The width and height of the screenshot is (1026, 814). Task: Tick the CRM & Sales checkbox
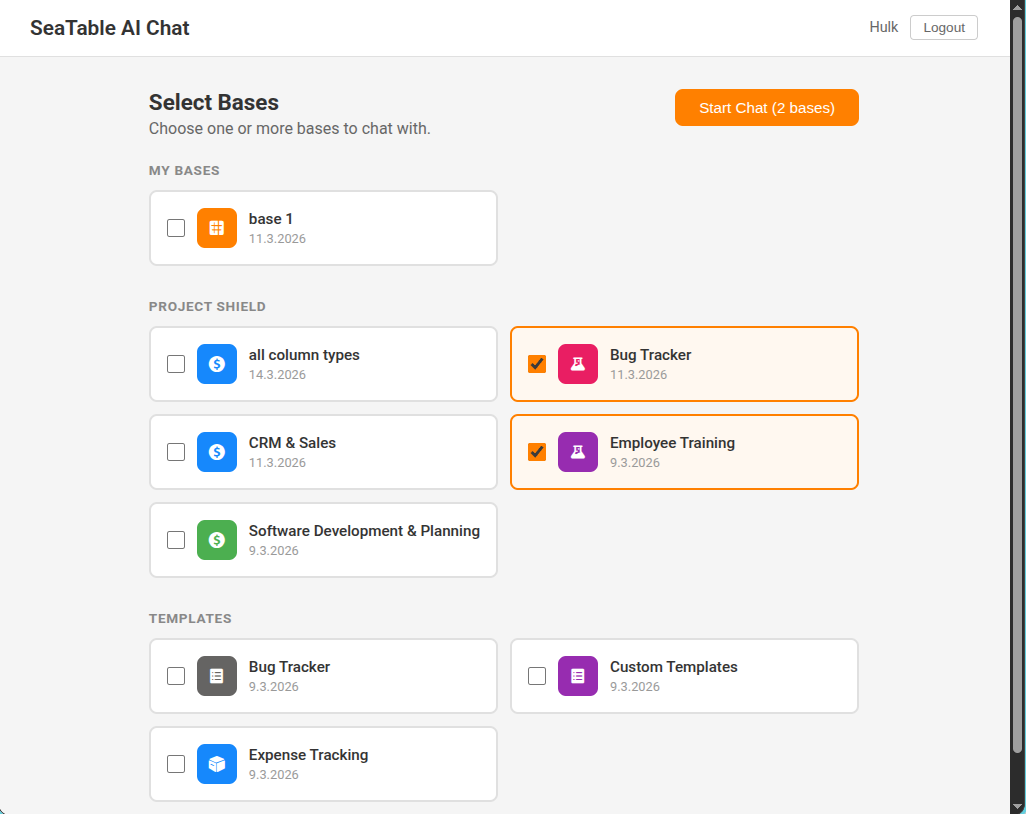(x=176, y=452)
